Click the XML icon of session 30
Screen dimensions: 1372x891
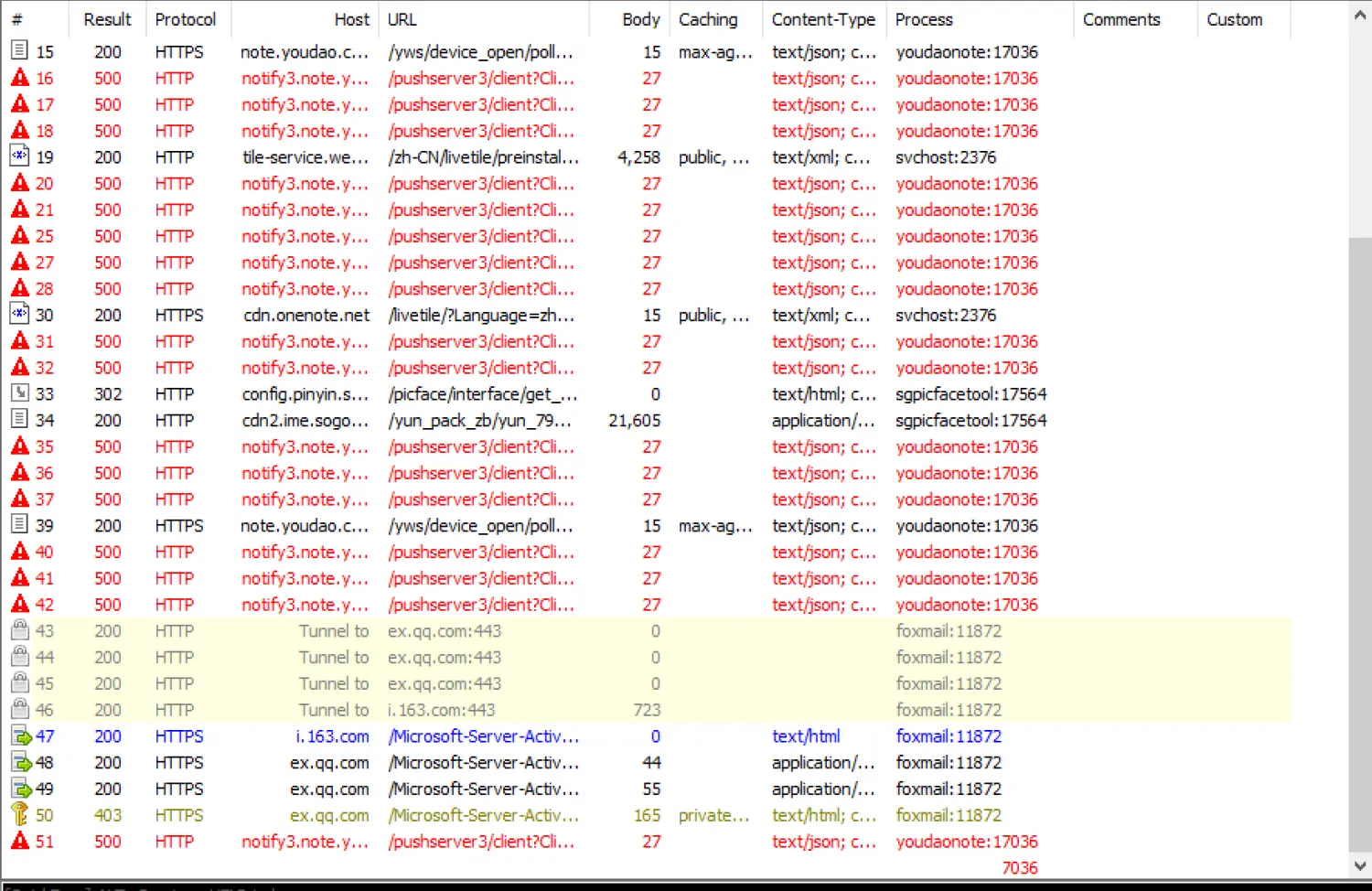point(19,315)
